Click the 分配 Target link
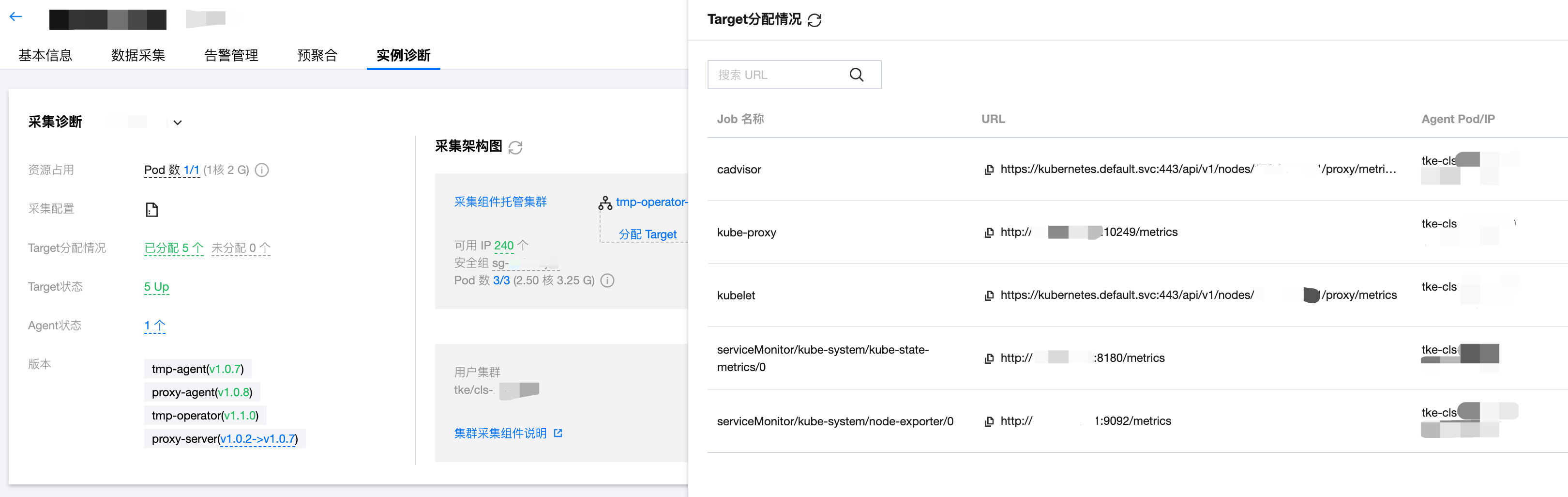 coord(647,234)
